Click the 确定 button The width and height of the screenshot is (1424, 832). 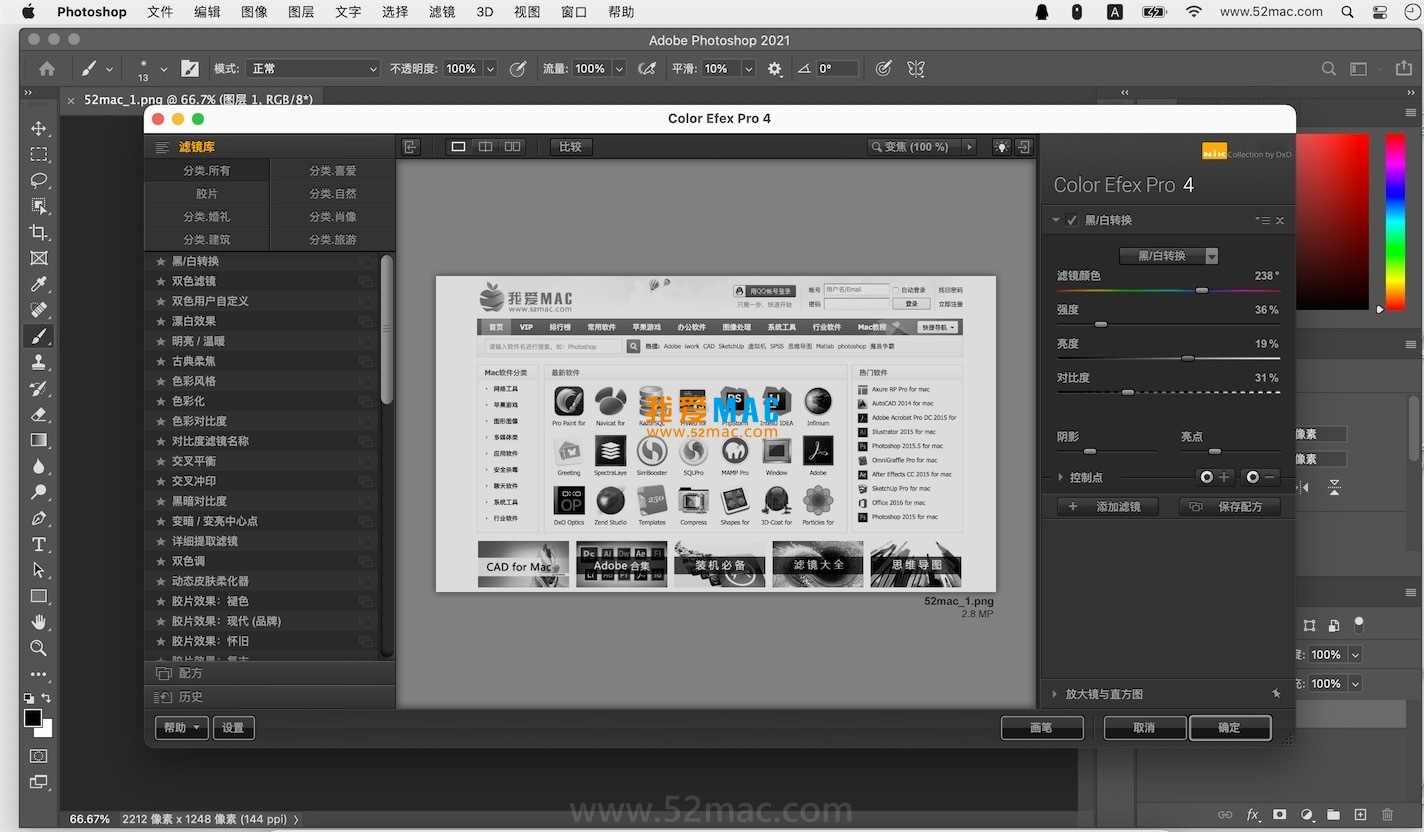pyautogui.click(x=1230, y=728)
